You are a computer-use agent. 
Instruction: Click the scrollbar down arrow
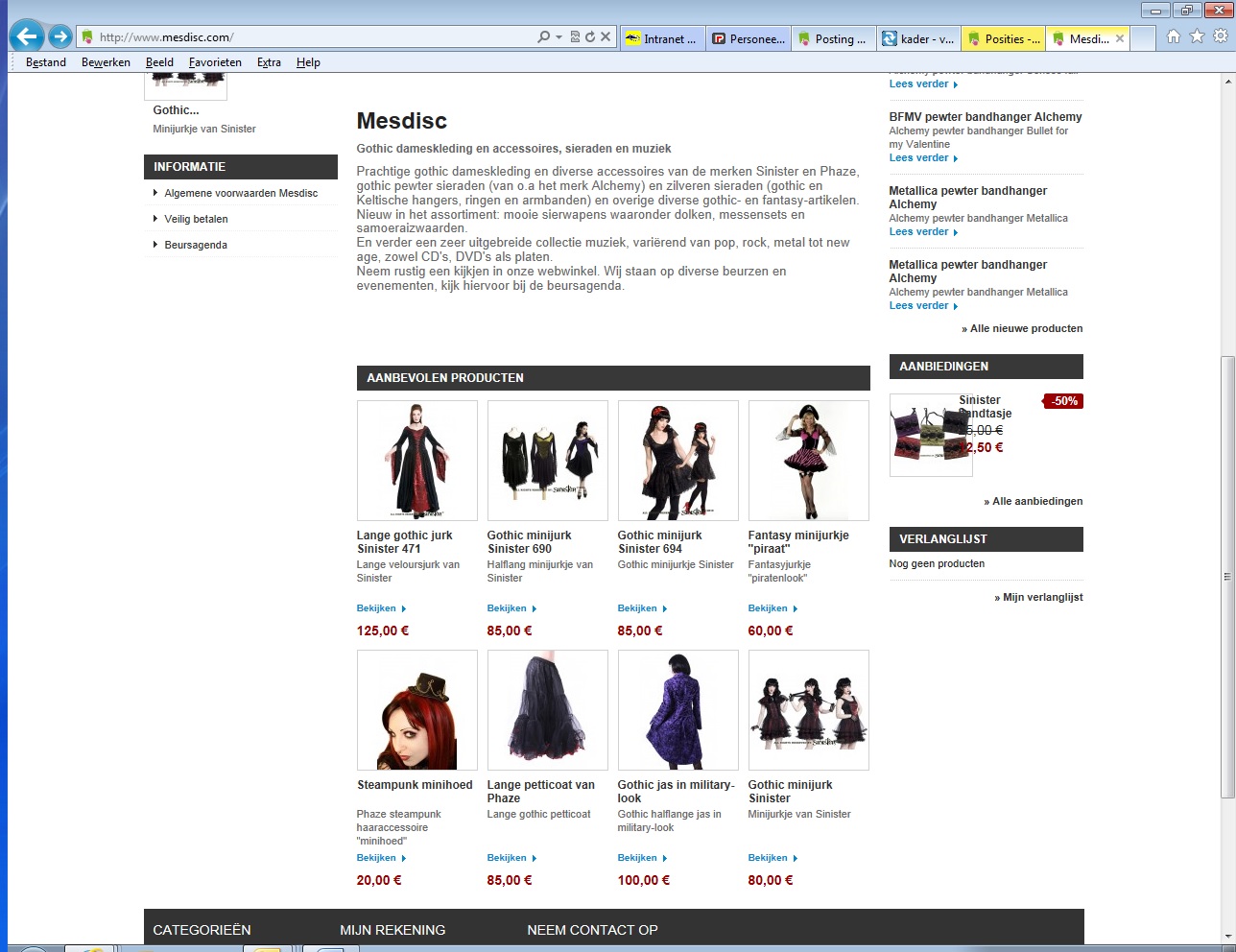click(x=1227, y=937)
